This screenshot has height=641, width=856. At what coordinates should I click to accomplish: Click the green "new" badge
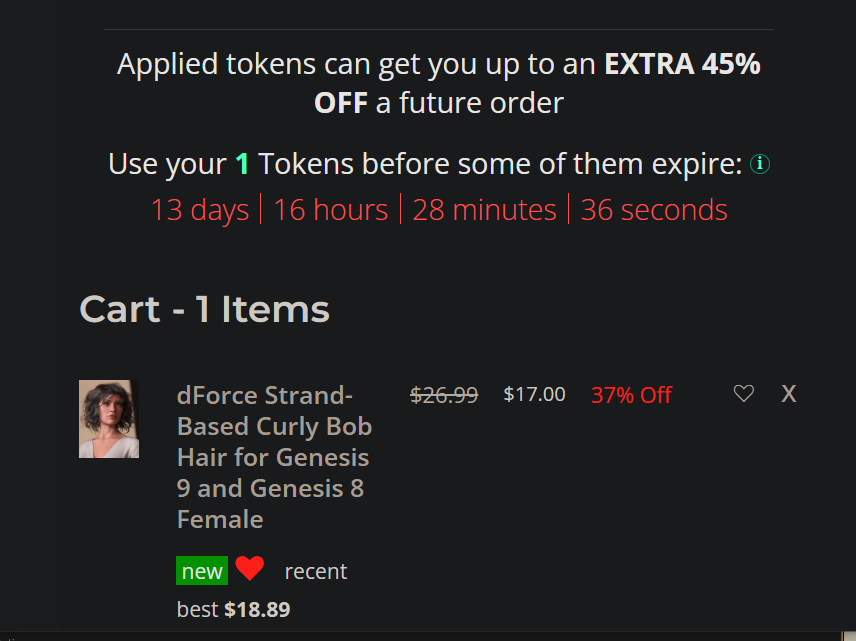[x=202, y=571]
